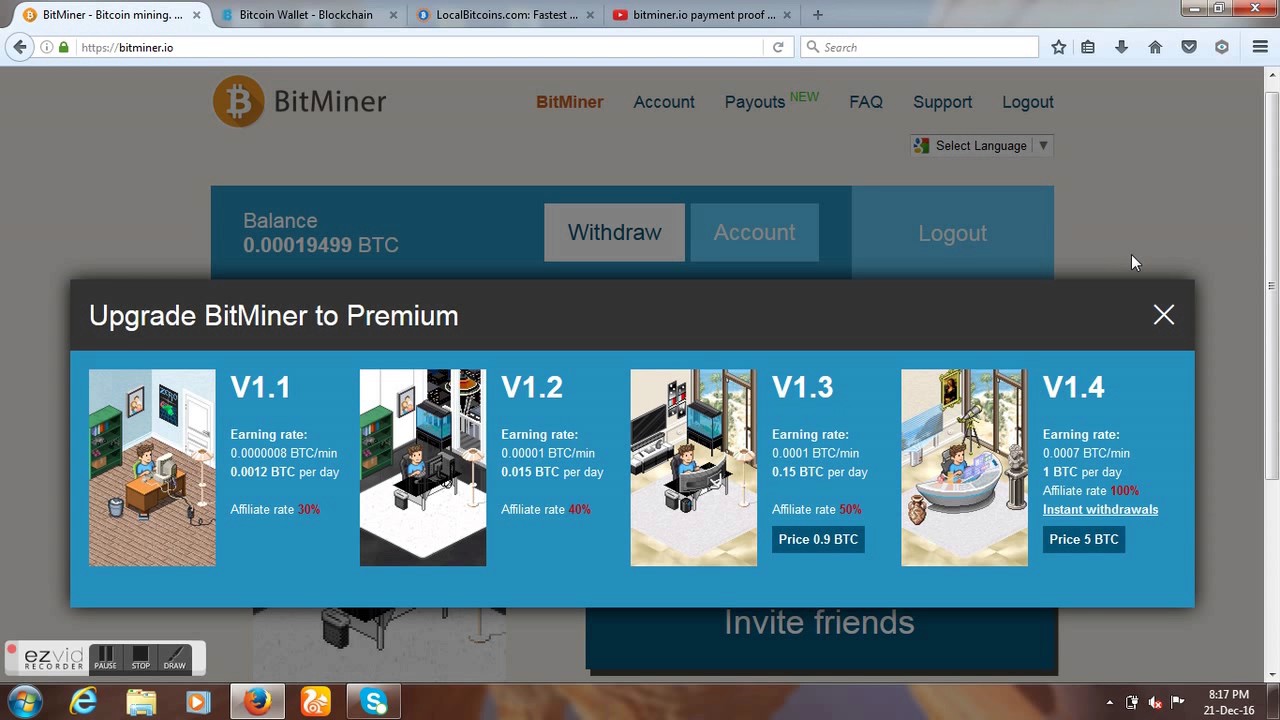Launch Internet Explorer from the taskbar

tap(83, 702)
